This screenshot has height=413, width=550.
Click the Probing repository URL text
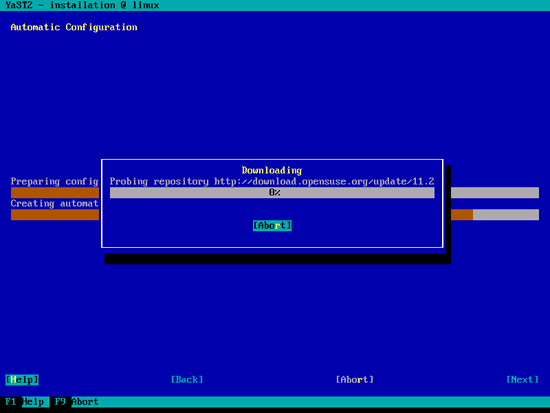click(x=272, y=181)
